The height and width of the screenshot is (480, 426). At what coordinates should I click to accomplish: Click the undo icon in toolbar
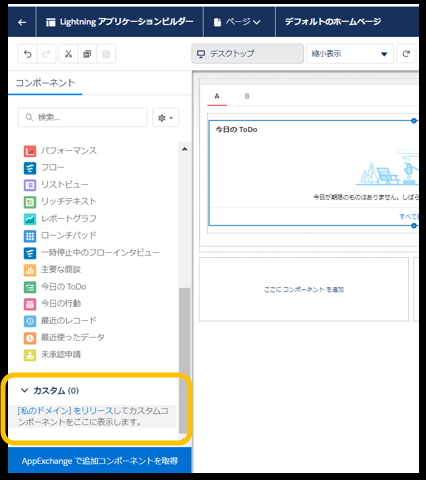pos(28,54)
